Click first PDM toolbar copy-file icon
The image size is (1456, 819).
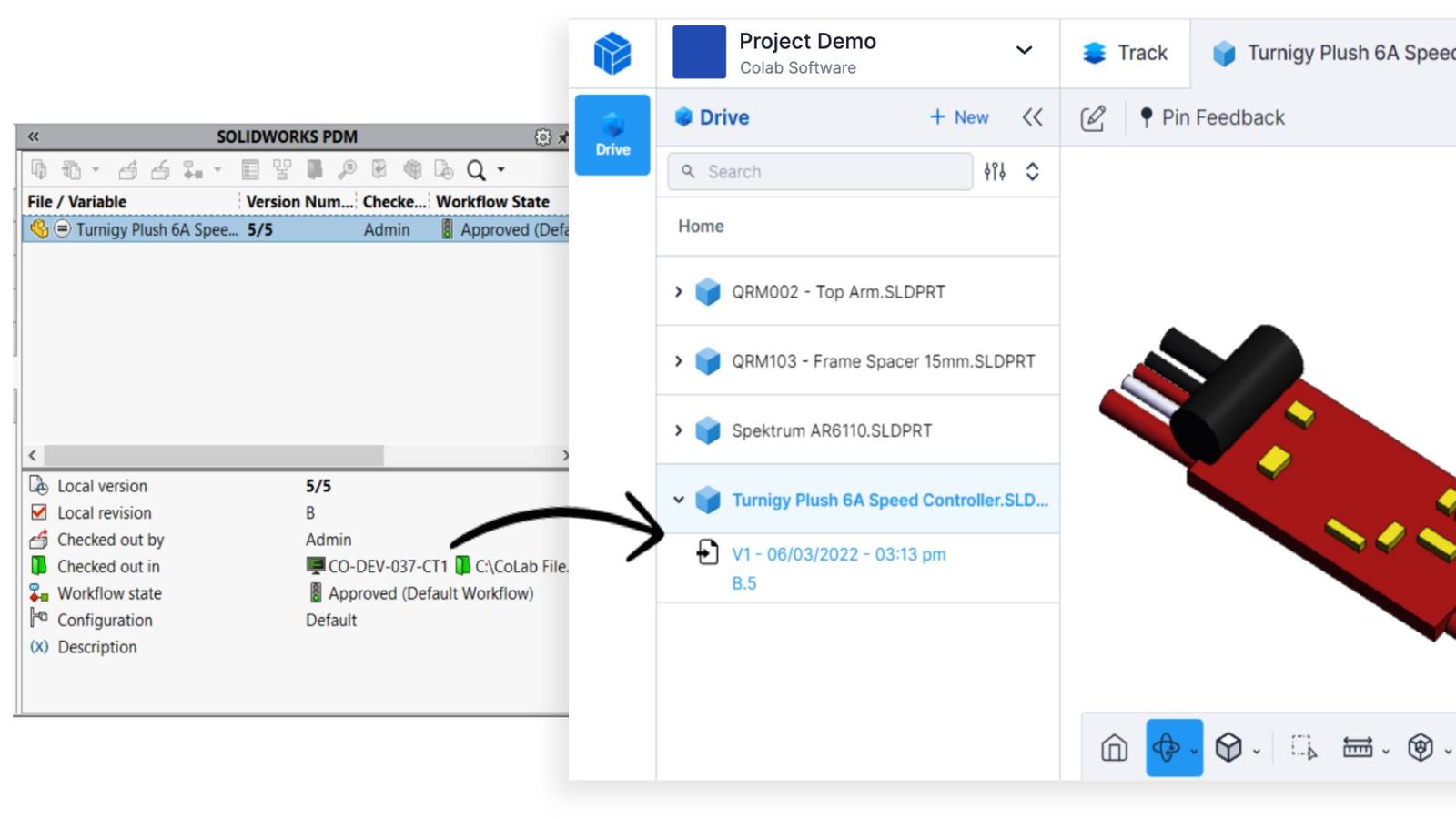pyautogui.click(x=39, y=169)
